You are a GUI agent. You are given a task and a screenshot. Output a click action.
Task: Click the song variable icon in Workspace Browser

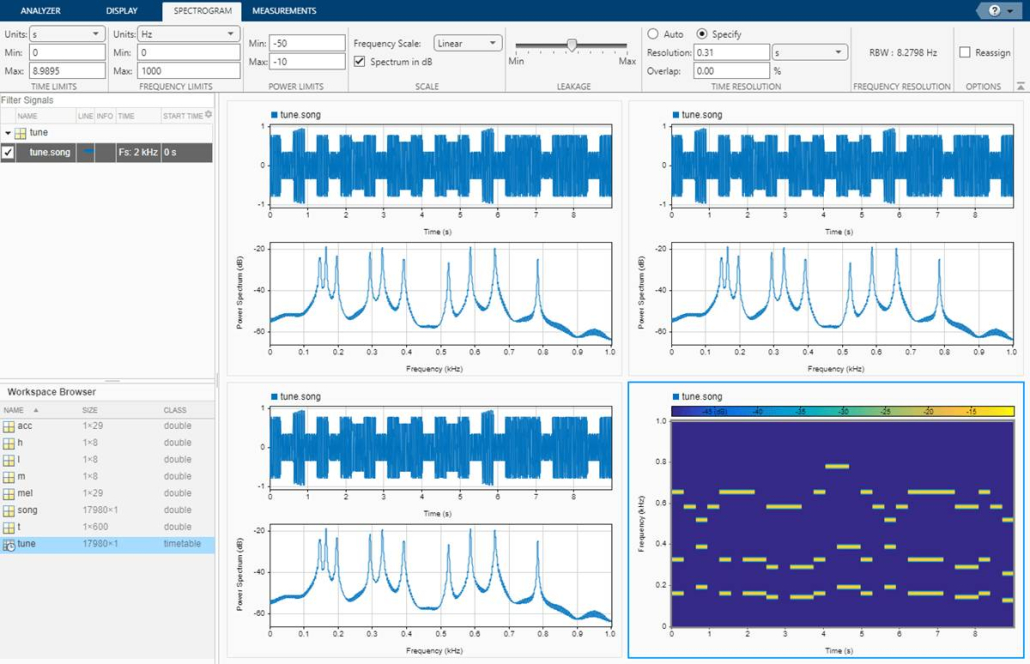point(9,510)
